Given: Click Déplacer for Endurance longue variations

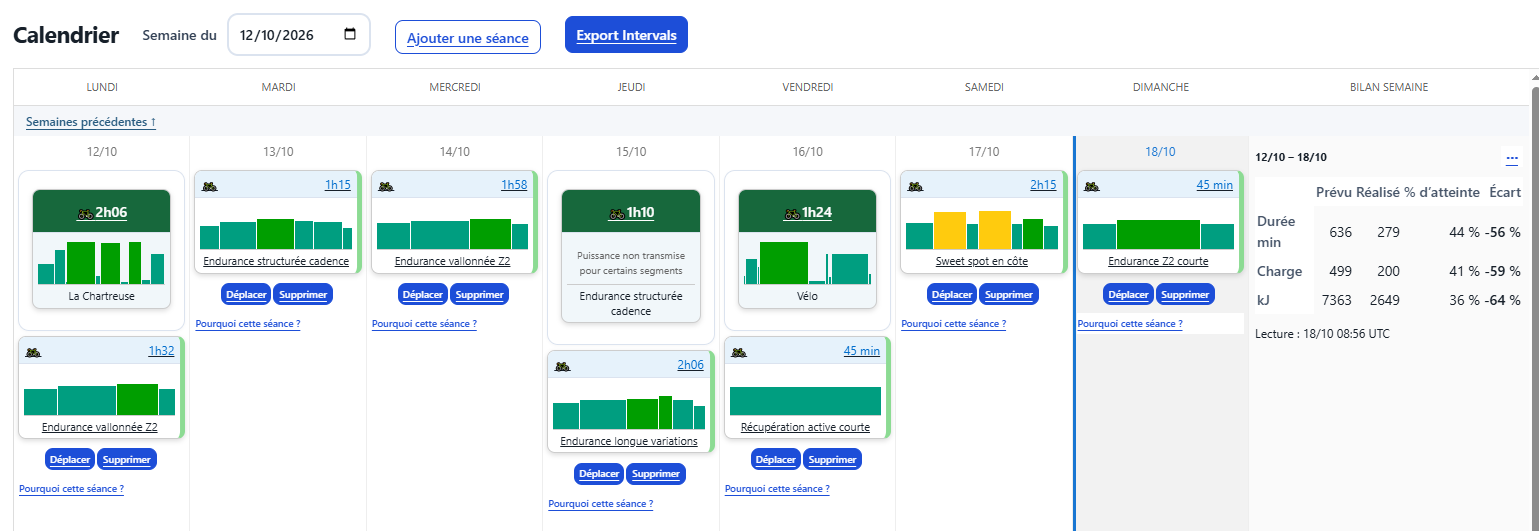Looking at the screenshot, I should 598,474.
